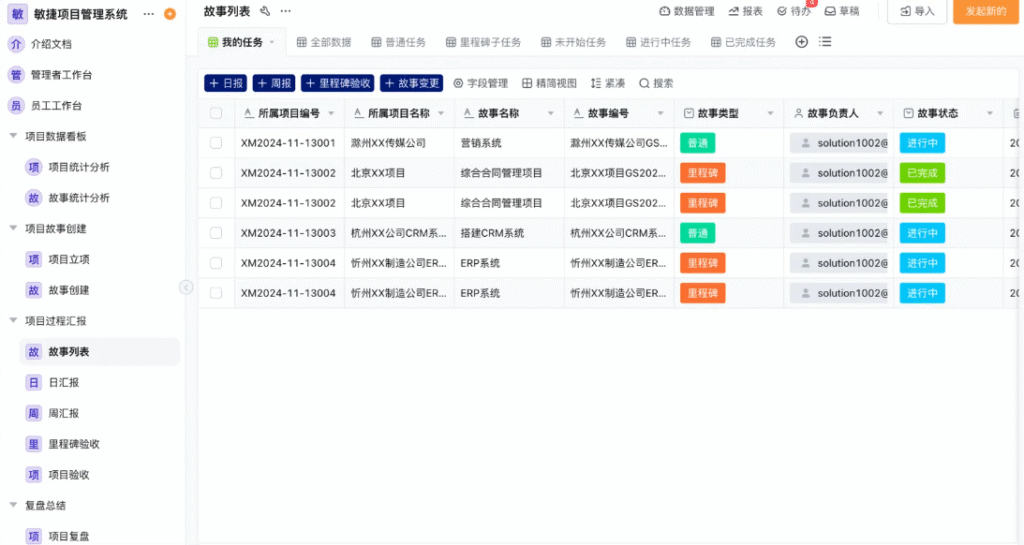Switch to the 已完成任务 tab
The image size is (1024, 545).
[x=743, y=42]
